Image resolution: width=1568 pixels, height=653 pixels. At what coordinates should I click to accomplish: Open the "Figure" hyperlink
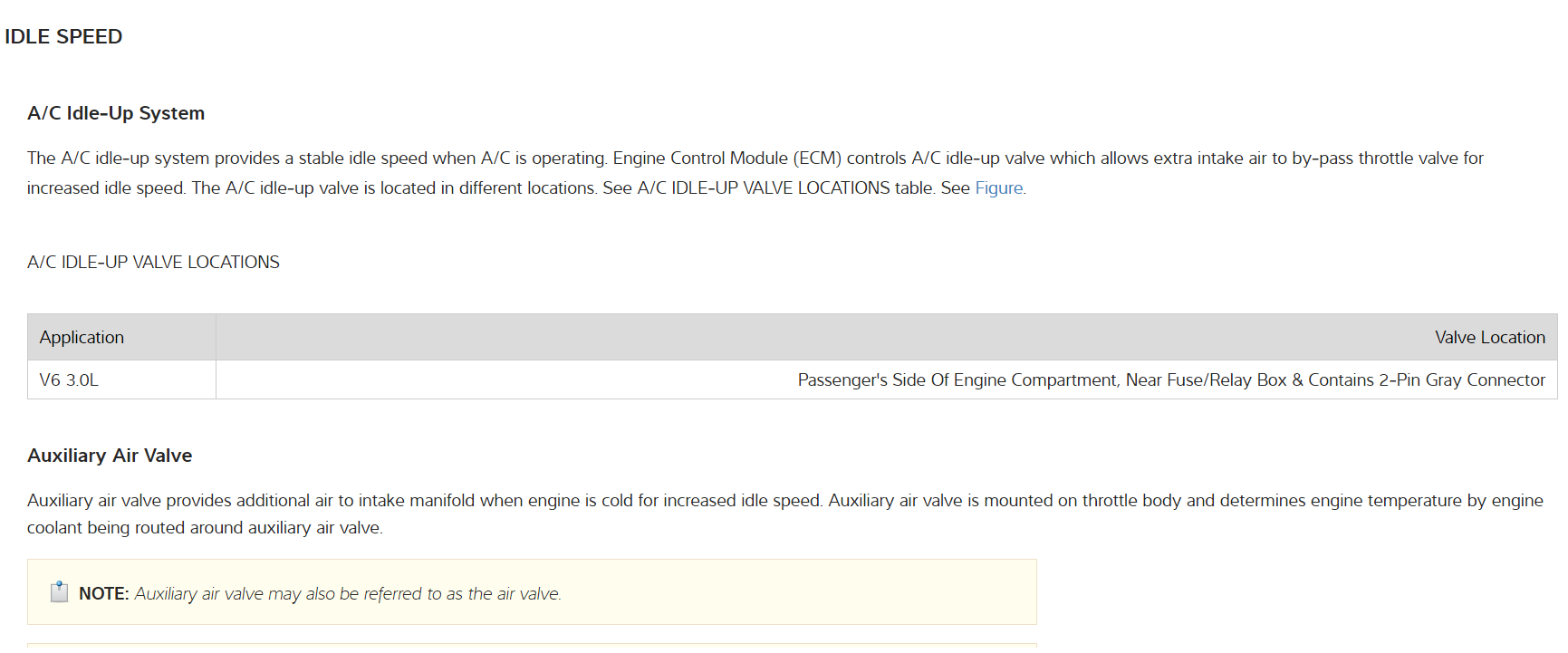(998, 188)
